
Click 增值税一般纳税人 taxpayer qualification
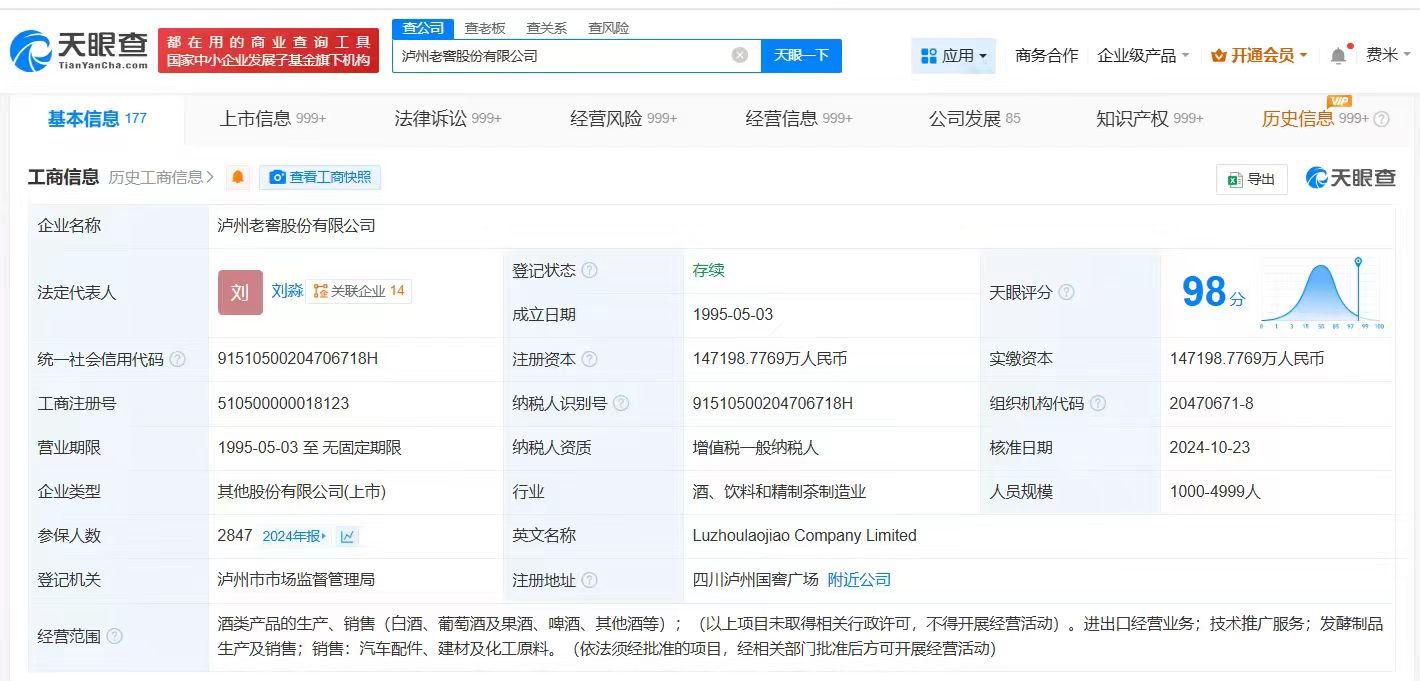click(755, 447)
